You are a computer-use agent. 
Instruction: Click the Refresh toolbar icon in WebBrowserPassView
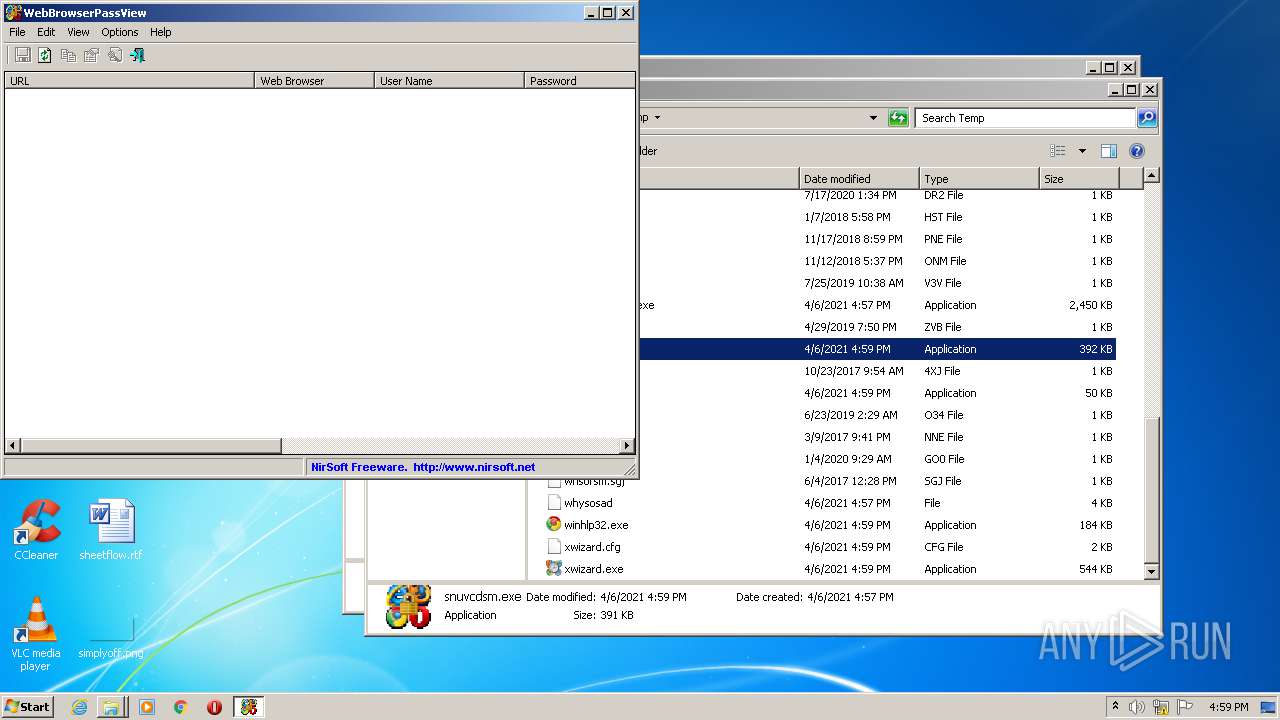(x=45, y=55)
